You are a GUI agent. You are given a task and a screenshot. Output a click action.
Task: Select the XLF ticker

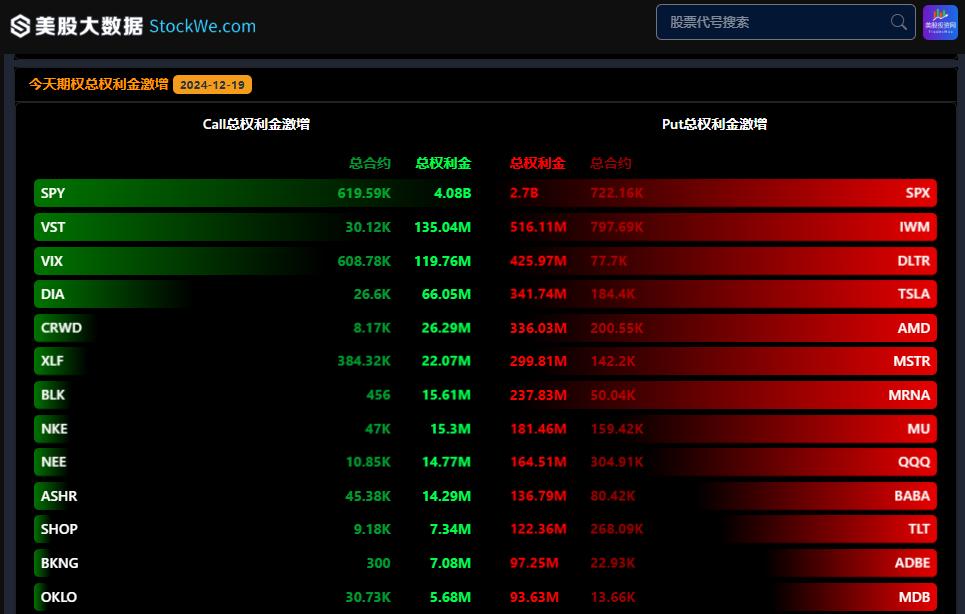click(52, 361)
